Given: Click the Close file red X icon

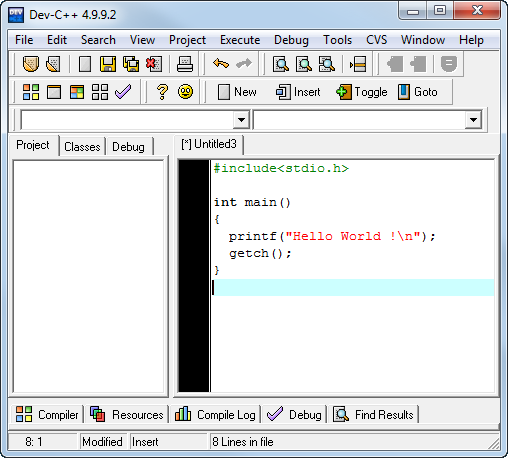Looking at the screenshot, I should [x=154, y=64].
